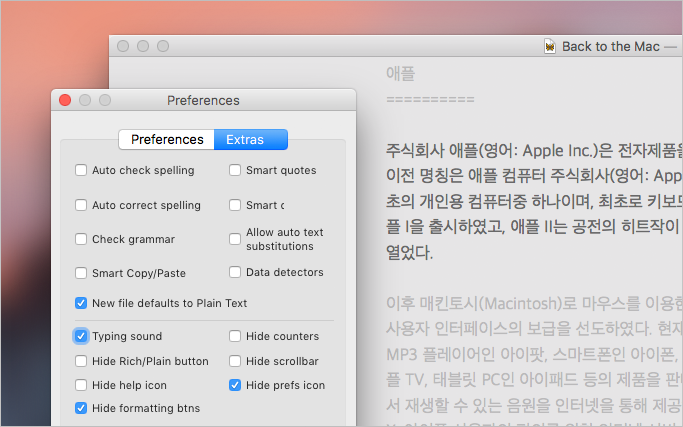Select the Extras tab
Image resolution: width=683 pixels, height=427 pixels.
point(251,139)
